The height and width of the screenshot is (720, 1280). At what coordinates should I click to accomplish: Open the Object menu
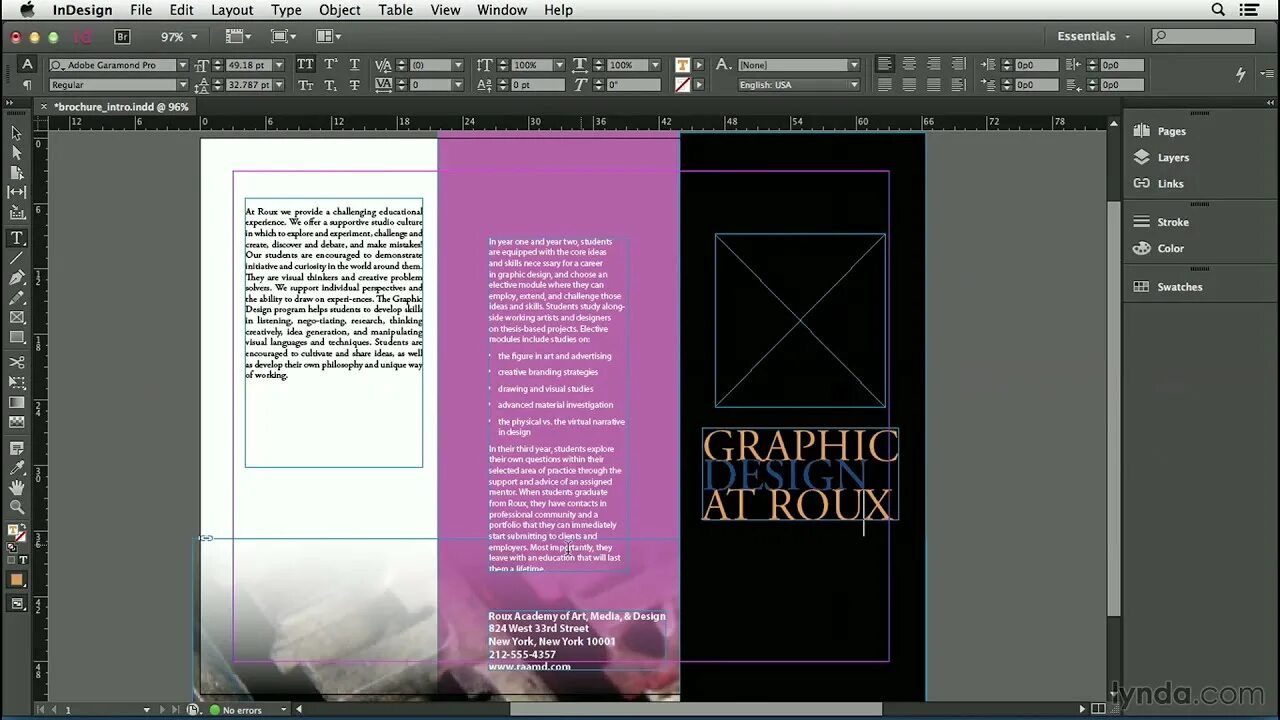[x=339, y=10]
